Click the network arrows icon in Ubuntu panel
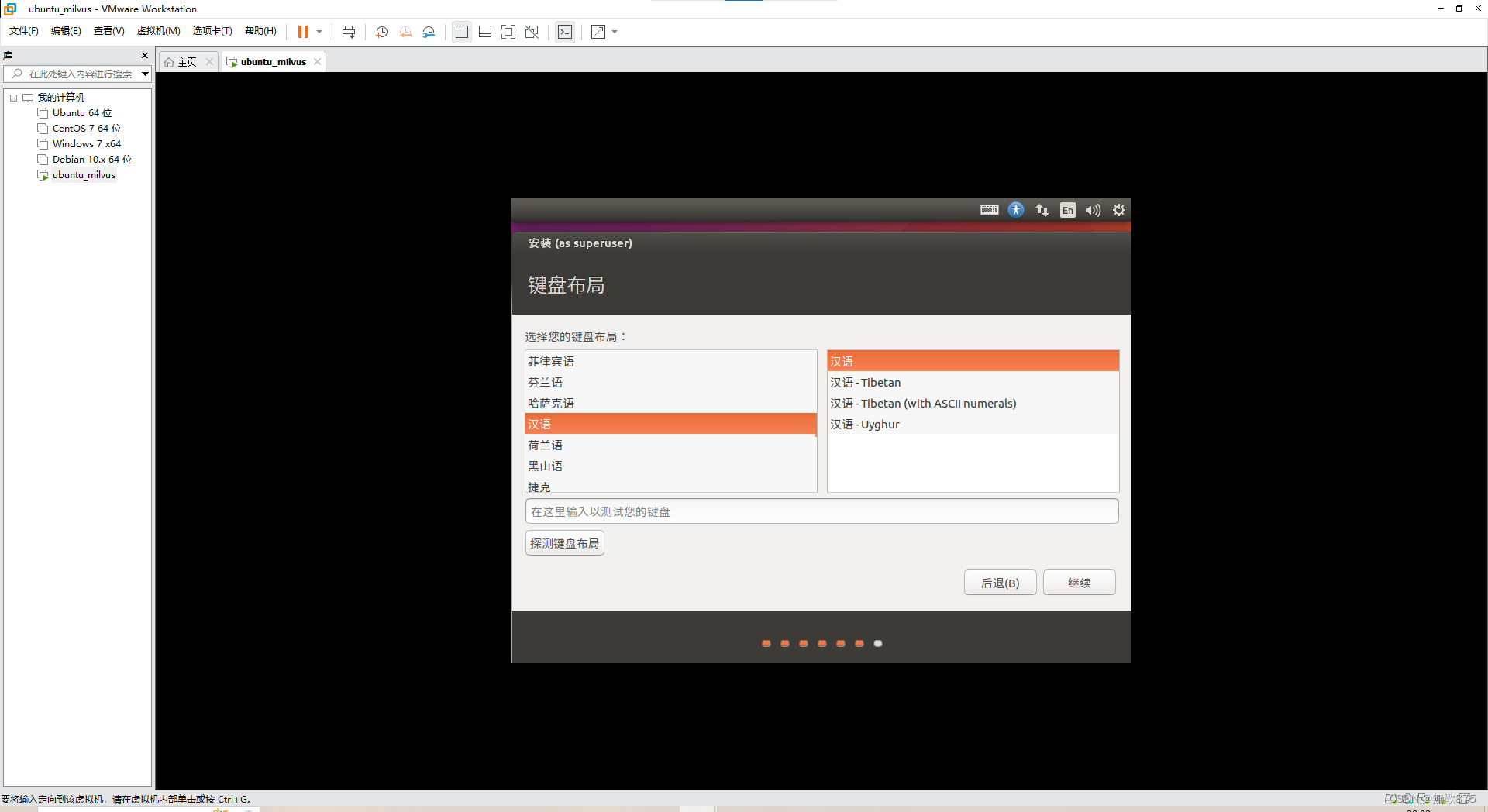 [x=1042, y=210]
